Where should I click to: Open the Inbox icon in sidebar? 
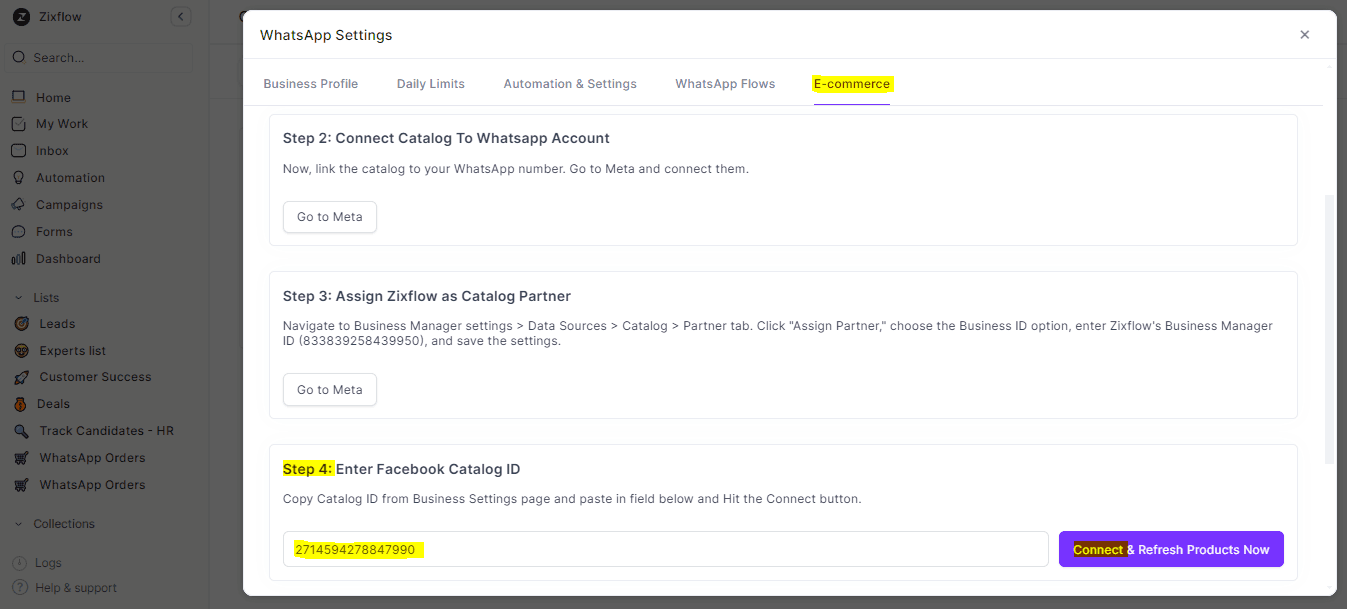(x=18, y=151)
